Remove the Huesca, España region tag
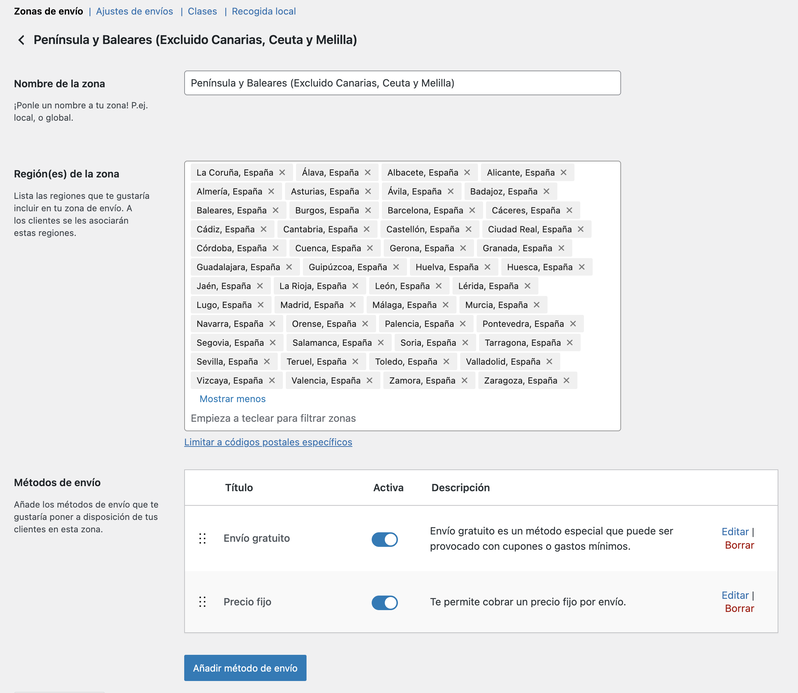 tap(582, 267)
